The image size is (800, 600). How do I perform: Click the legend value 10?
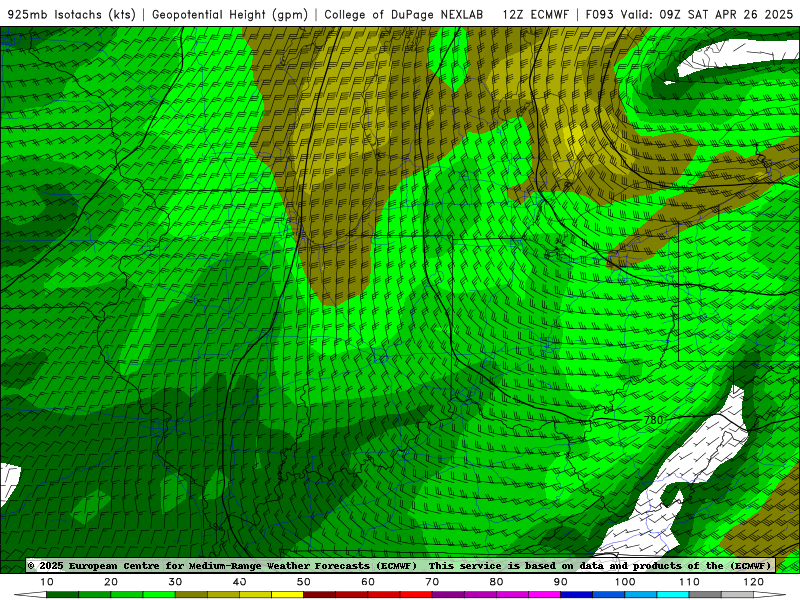coord(46,582)
